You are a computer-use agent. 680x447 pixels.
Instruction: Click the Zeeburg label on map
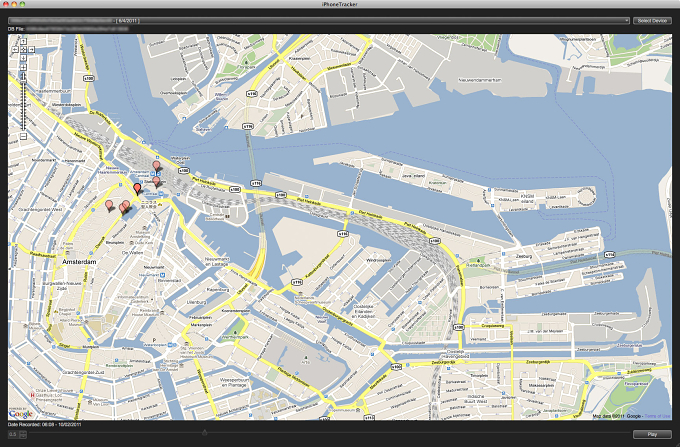click(x=524, y=256)
